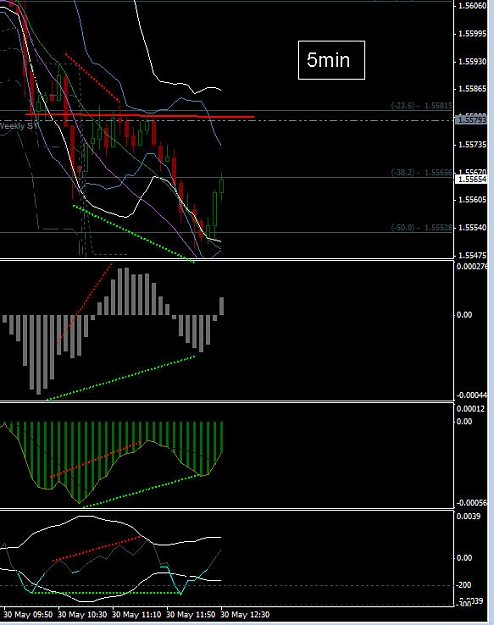The height and width of the screenshot is (625, 494).
Task: Click the 1.56060 price axis label
Action: pos(472,6)
